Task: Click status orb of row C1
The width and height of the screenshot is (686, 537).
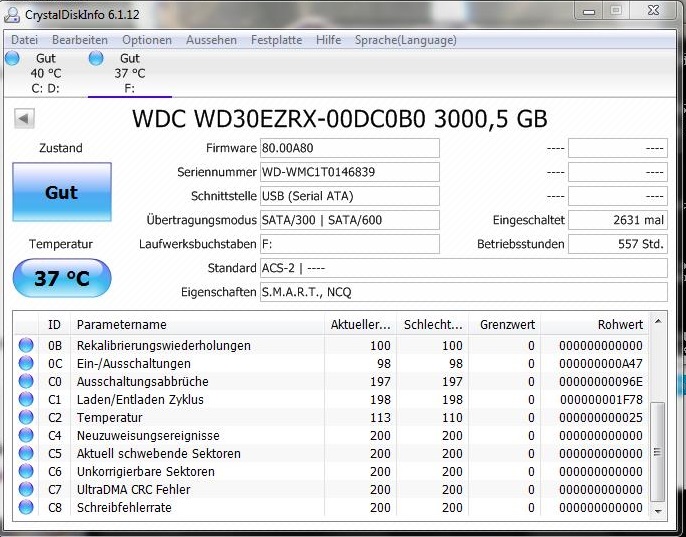Action: 26,399
